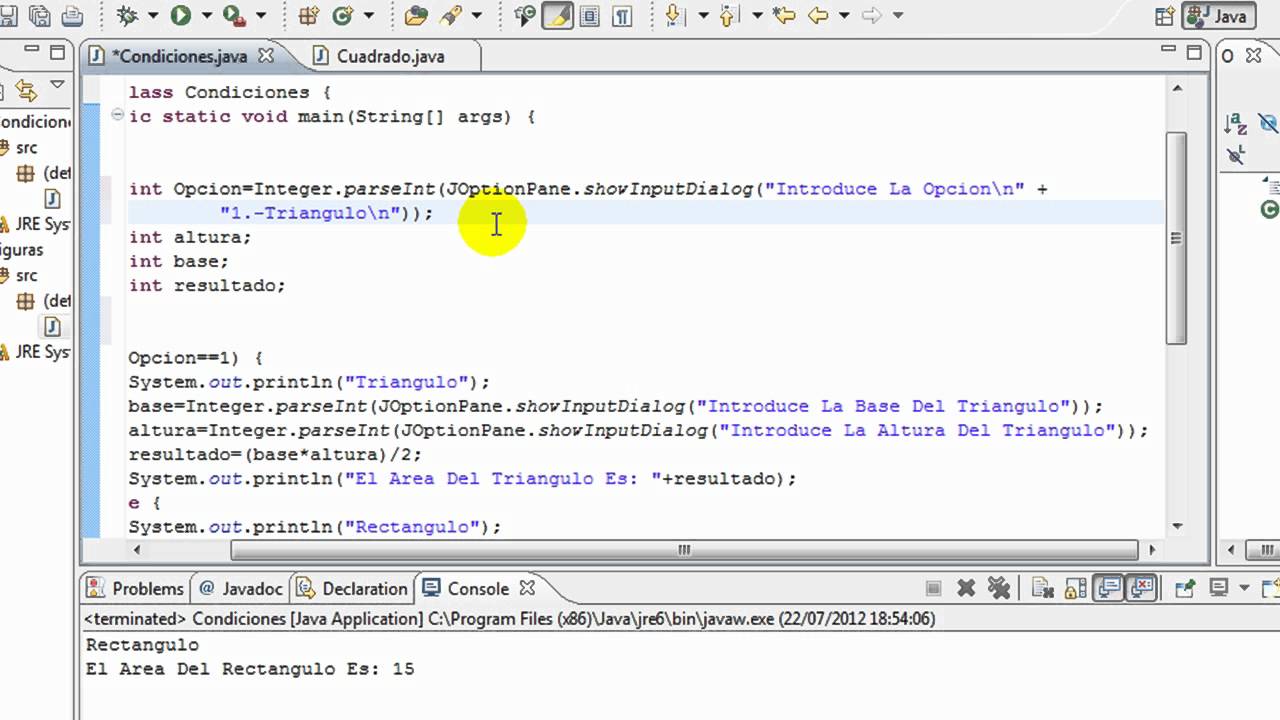Close the Console view tab

(x=527, y=588)
